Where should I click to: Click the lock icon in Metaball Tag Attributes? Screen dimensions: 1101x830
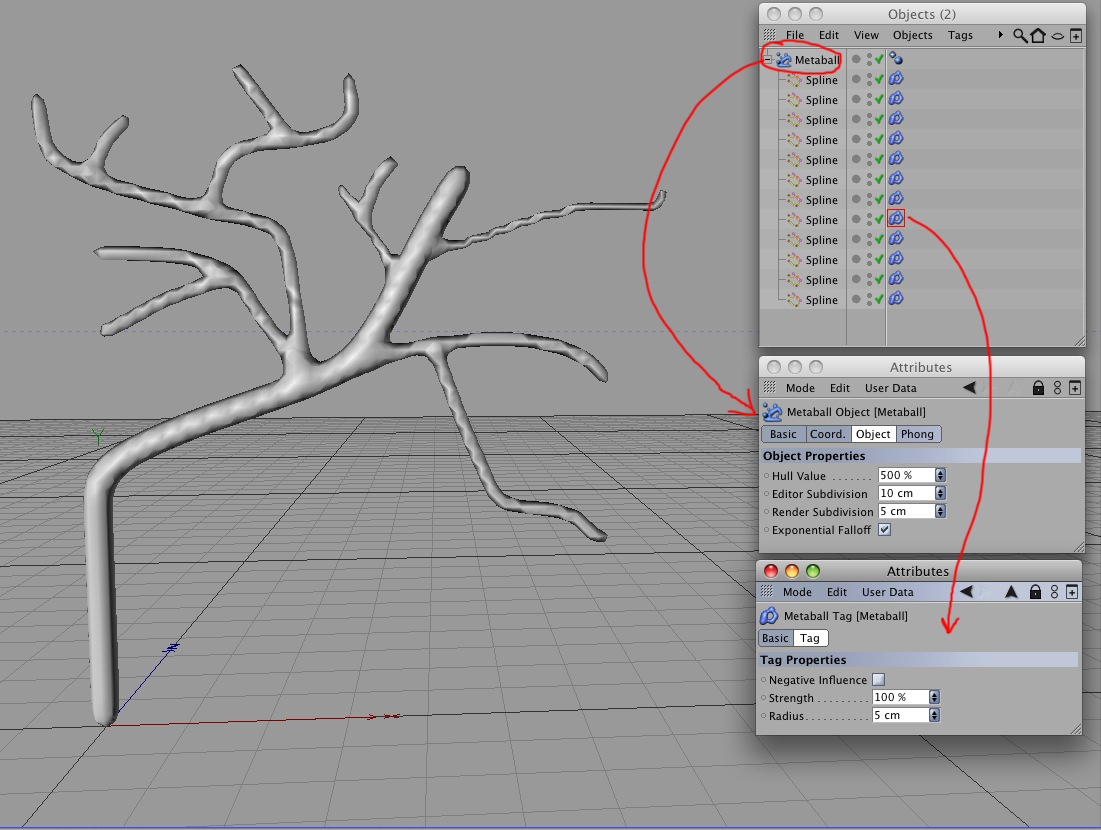click(x=1035, y=591)
